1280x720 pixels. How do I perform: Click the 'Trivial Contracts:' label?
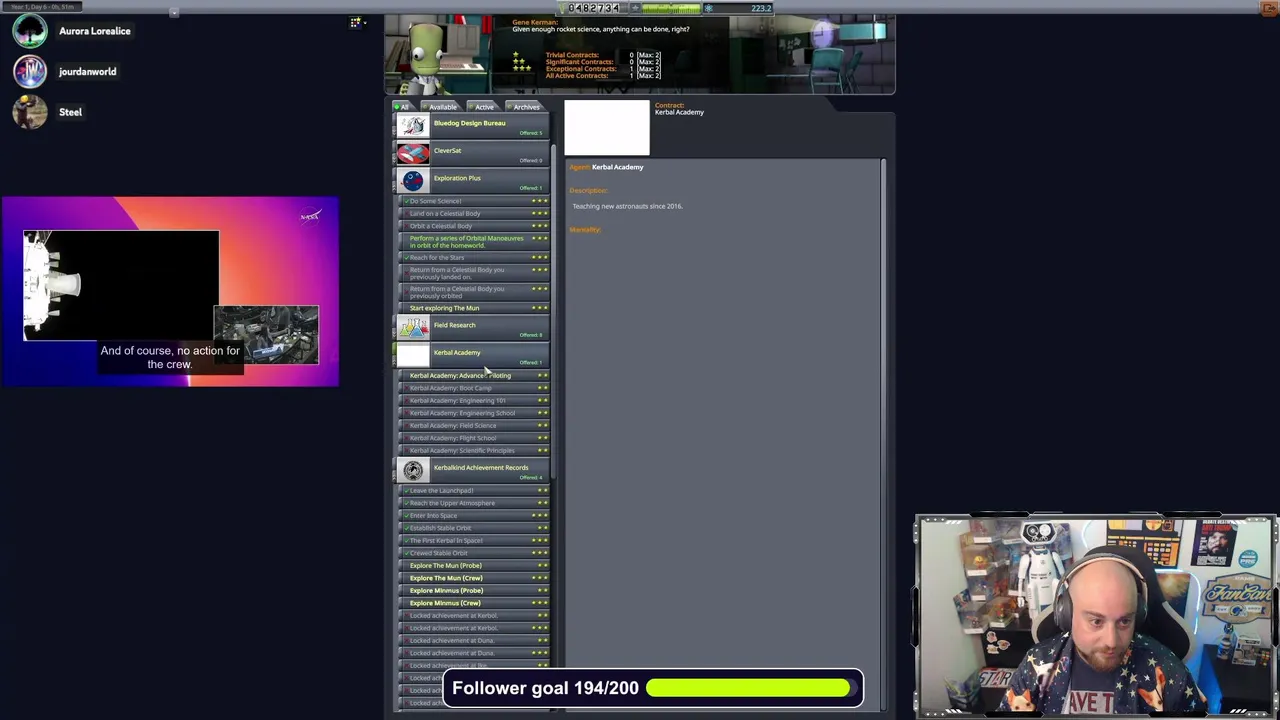pos(572,55)
